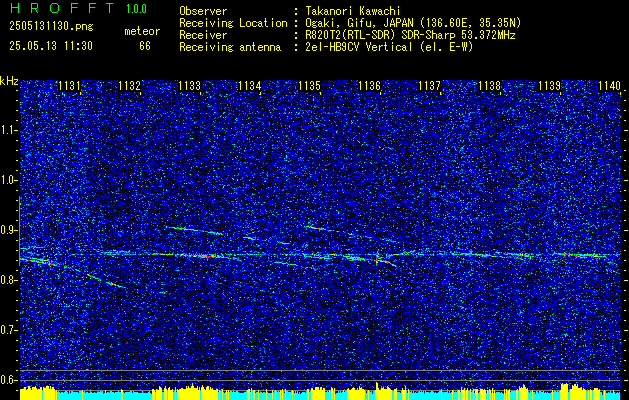The width and height of the screenshot is (629, 400).
Task: Click the file name 2505131130.png
Action: (x=51, y=26)
